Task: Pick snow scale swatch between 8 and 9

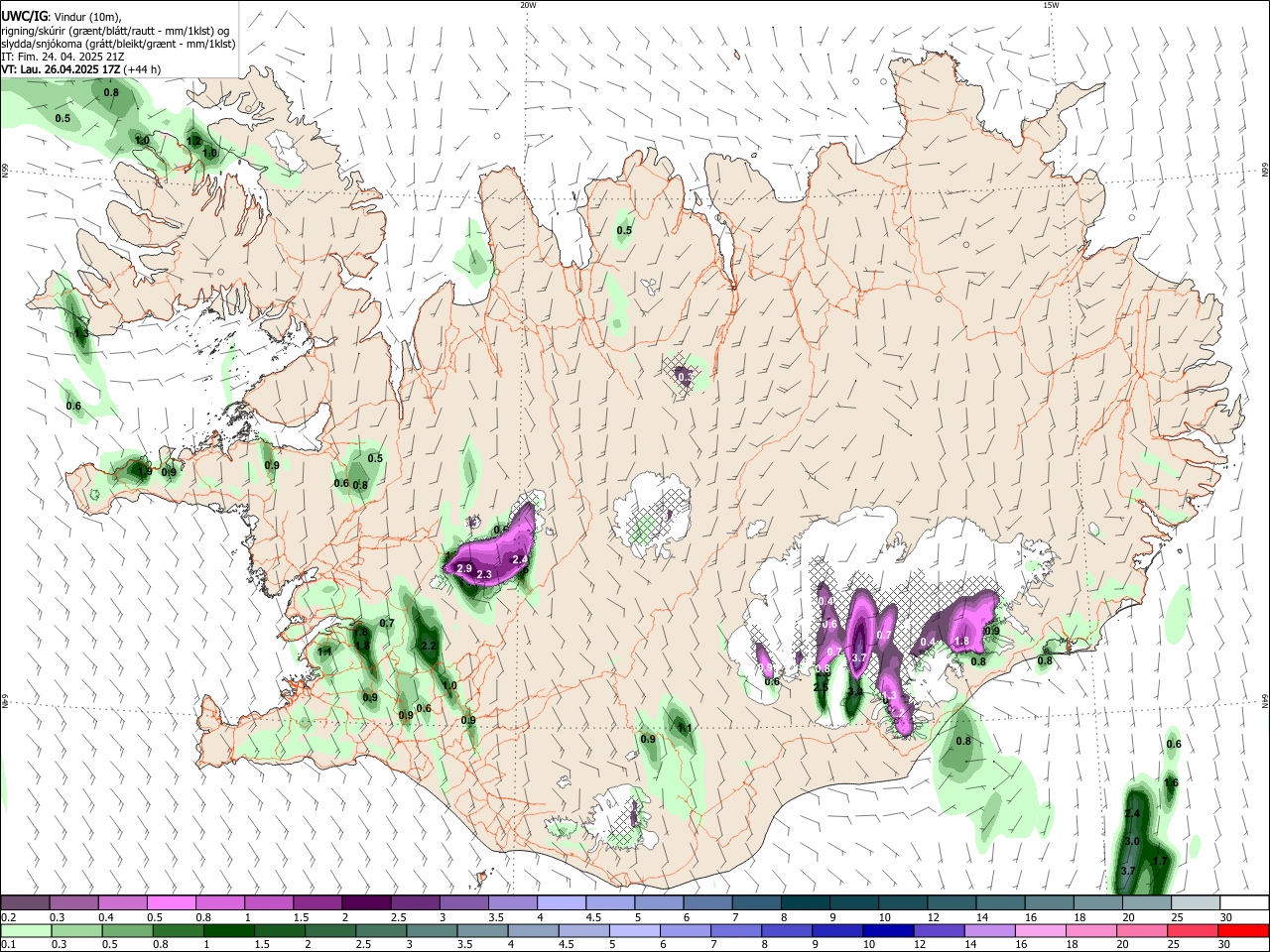Action: click(806, 903)
